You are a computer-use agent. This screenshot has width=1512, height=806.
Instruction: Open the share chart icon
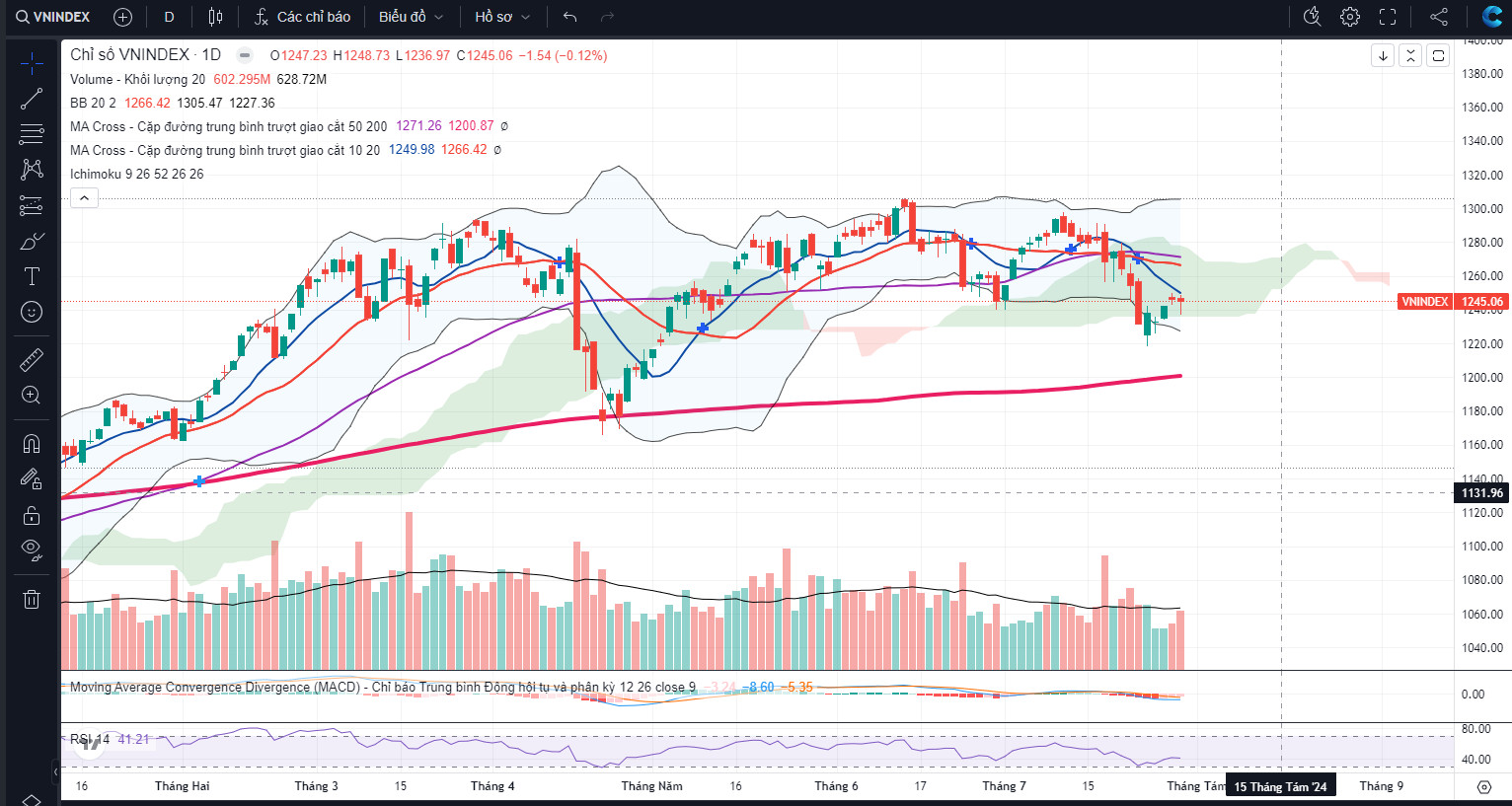pyautogui.click(x=1439, y=17)
